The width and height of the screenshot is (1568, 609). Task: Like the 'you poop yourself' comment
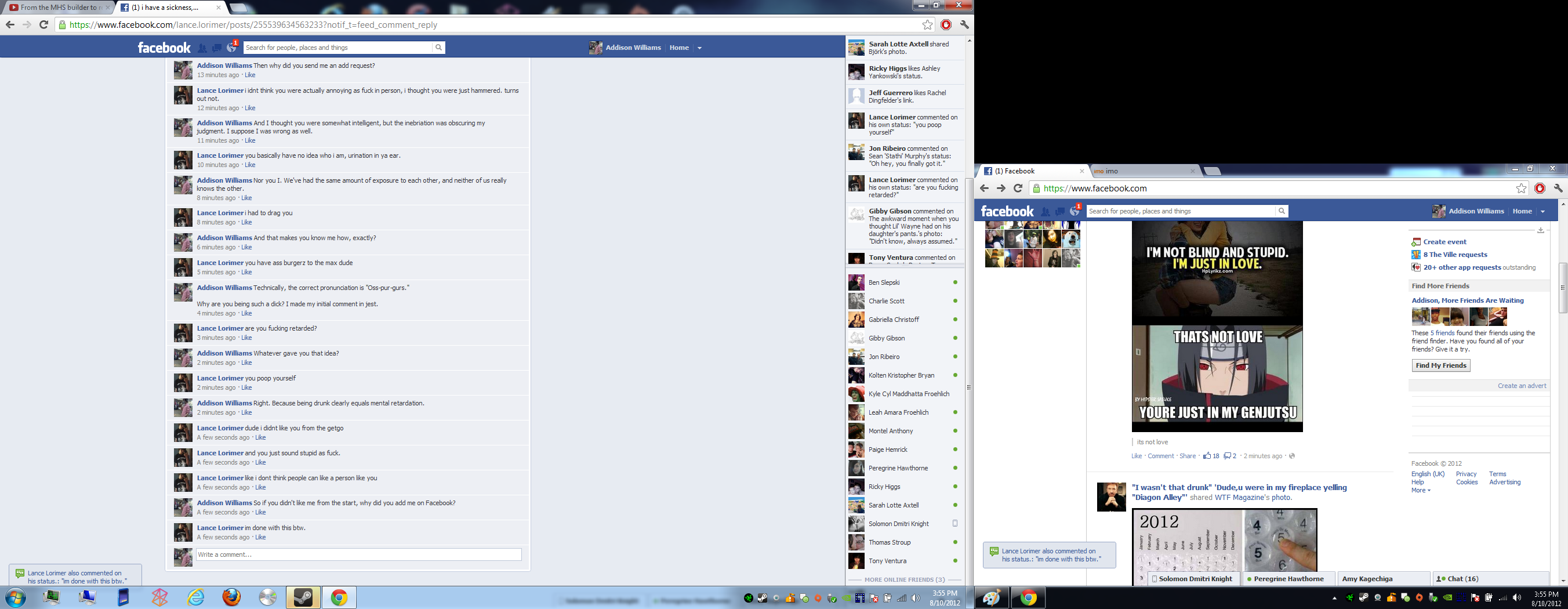point(246,387)
